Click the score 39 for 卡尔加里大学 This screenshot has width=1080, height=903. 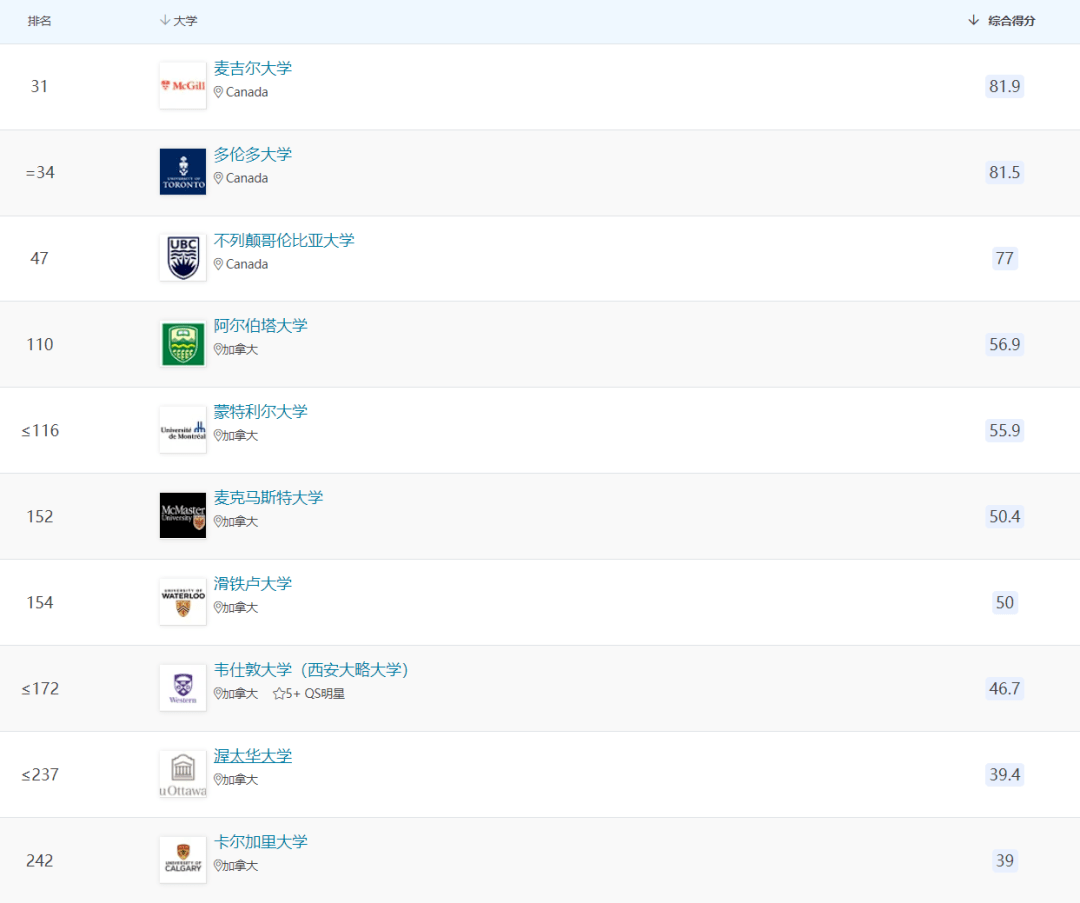[x=1004, y=861]
